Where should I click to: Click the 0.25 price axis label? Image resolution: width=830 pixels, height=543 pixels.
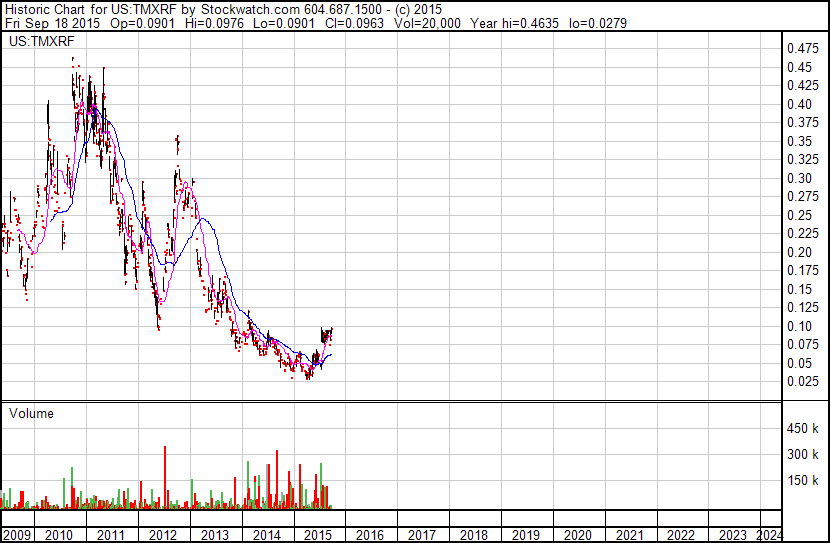coord(799,215)
